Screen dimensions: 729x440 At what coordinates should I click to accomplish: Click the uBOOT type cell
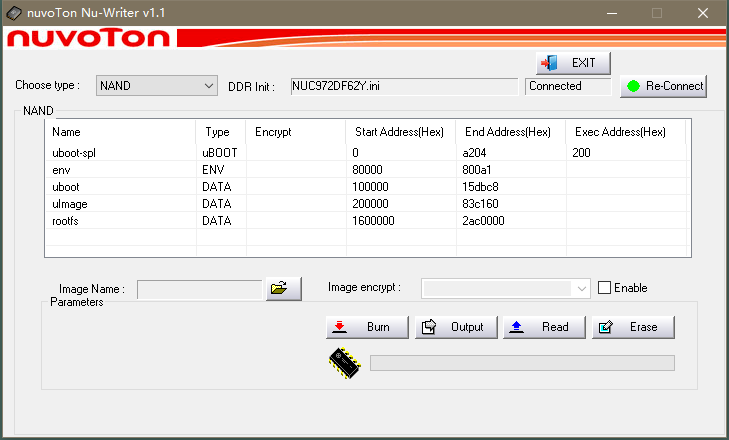coord(220,153)
